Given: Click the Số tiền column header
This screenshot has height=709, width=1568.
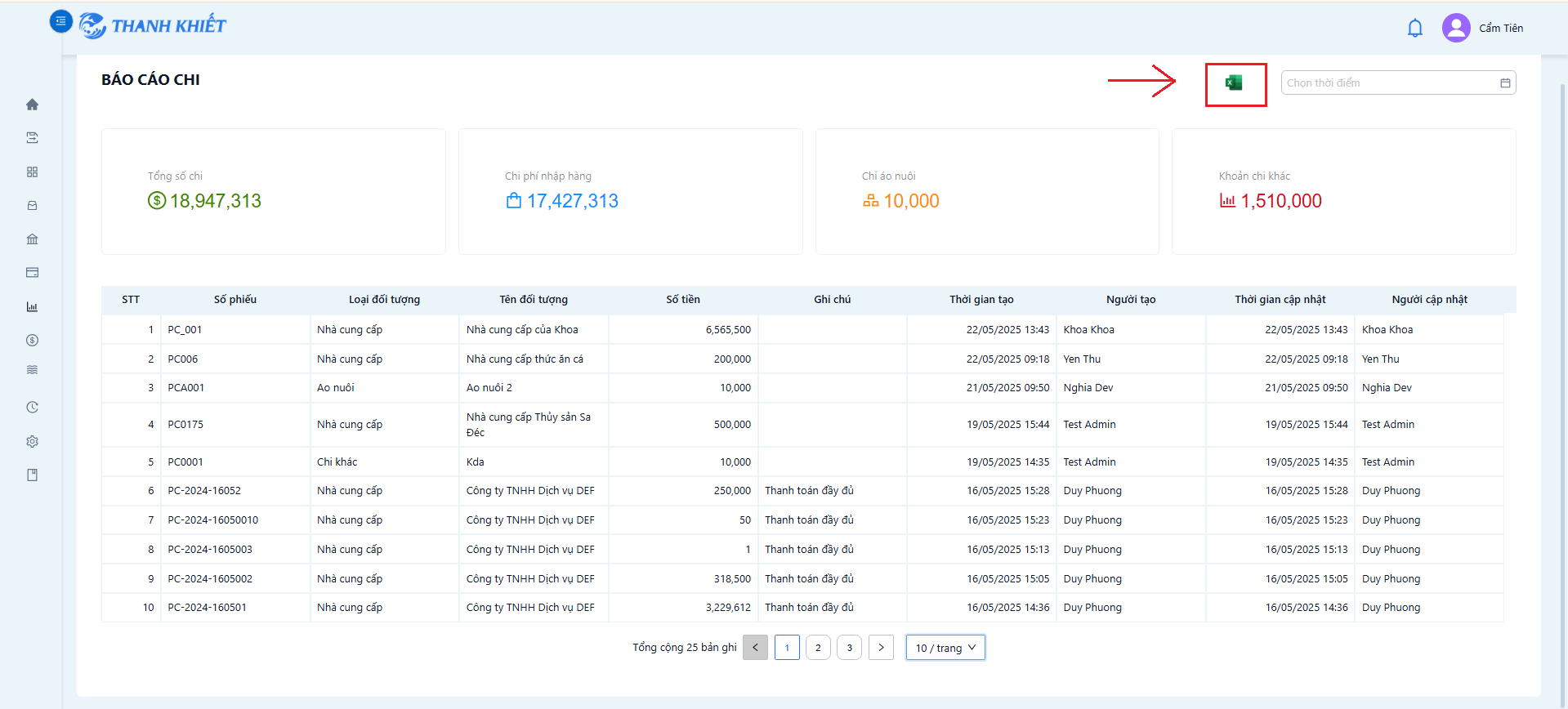Looking at the screenshot, I should coord(683,300).
